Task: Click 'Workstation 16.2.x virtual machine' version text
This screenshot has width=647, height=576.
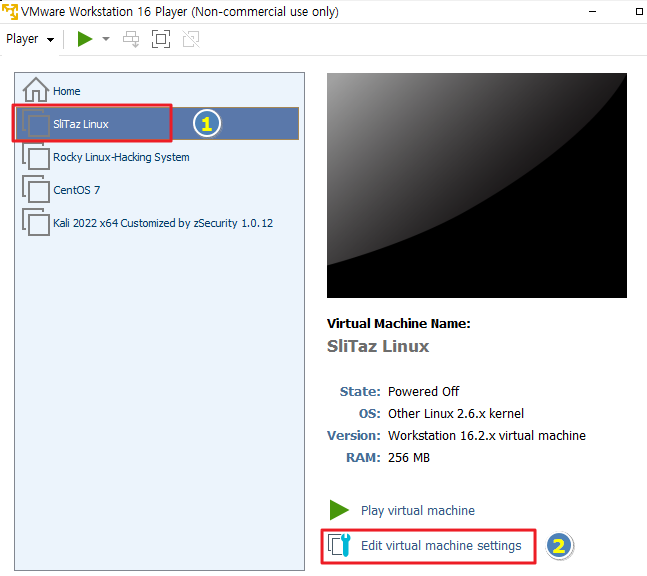Action: [x=486, y=435]
